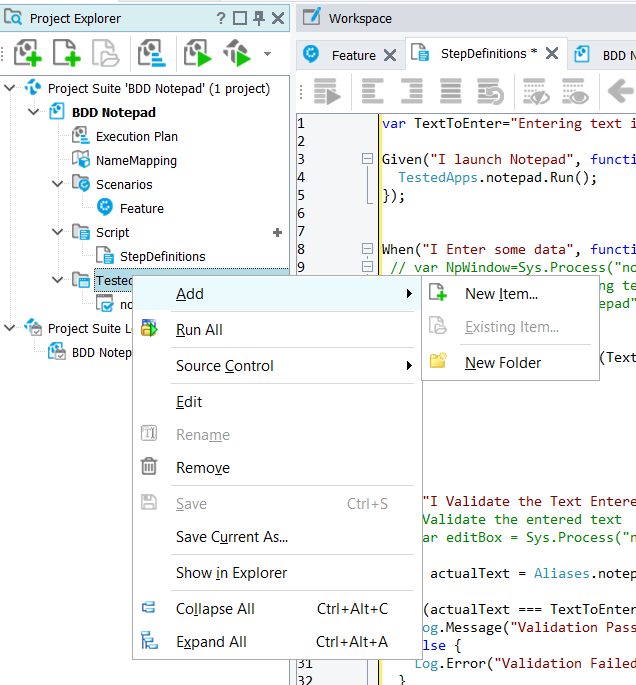The width and height of the screenshot is (636, 685).
Task: Choose Run All from the context menu
Action: [277, 329]
